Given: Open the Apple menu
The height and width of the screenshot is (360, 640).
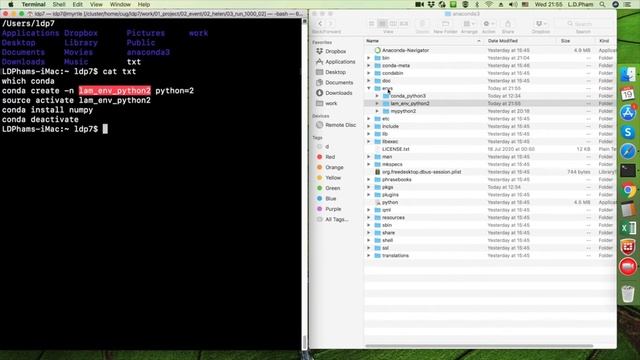Looking at the screenshot, I should [x=11, y=4].
